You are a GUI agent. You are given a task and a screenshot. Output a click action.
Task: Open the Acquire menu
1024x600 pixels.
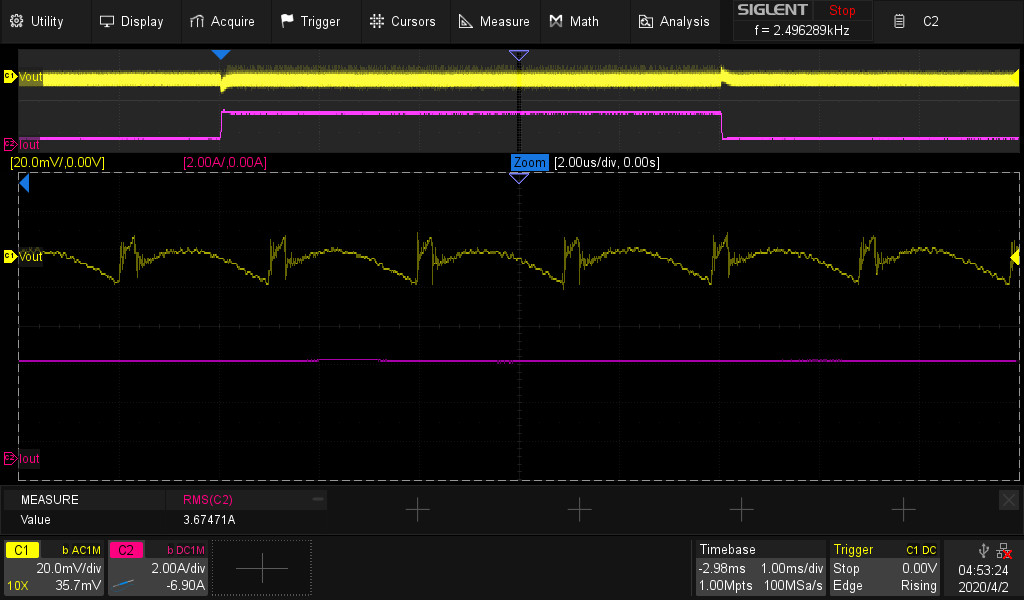(x=222, y=21)
